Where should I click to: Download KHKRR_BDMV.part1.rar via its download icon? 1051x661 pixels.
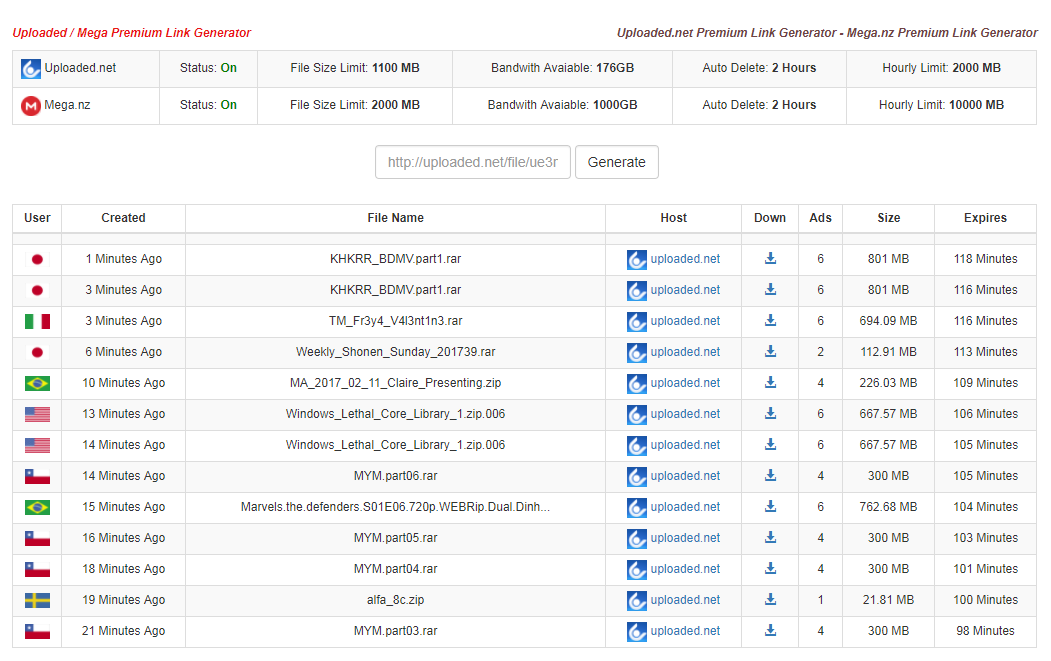(x=770, y=258)
